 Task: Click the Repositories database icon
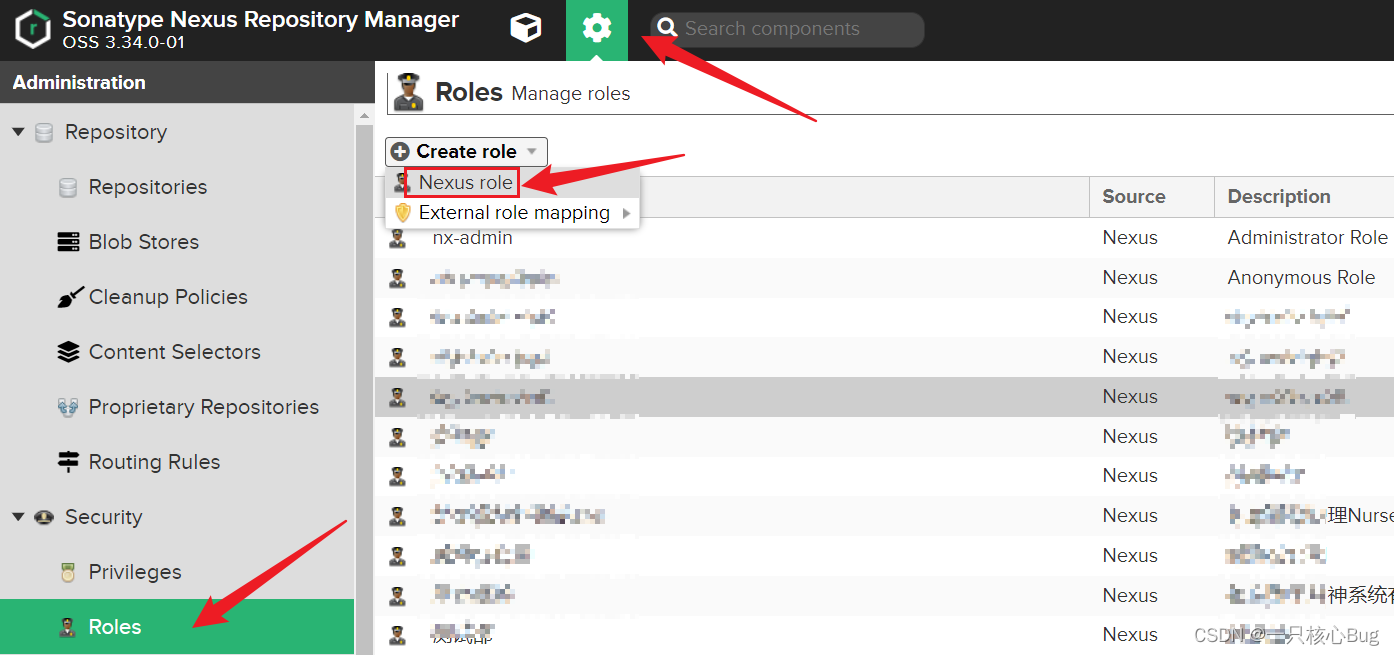pyautogui.click(x=68, y=187)
